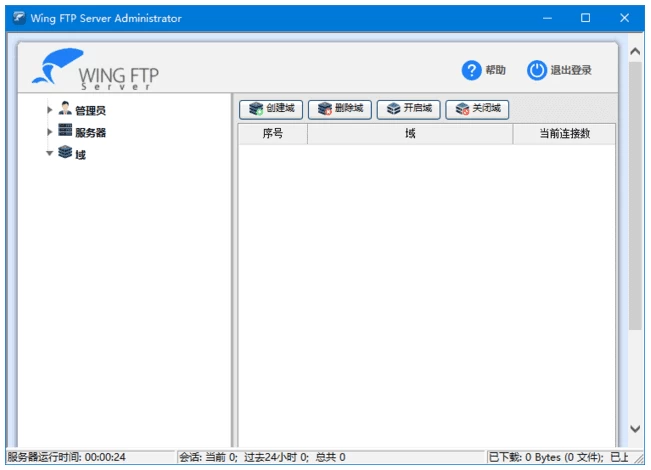
Task: Click the help question mark icon
Action: (471, 70)
